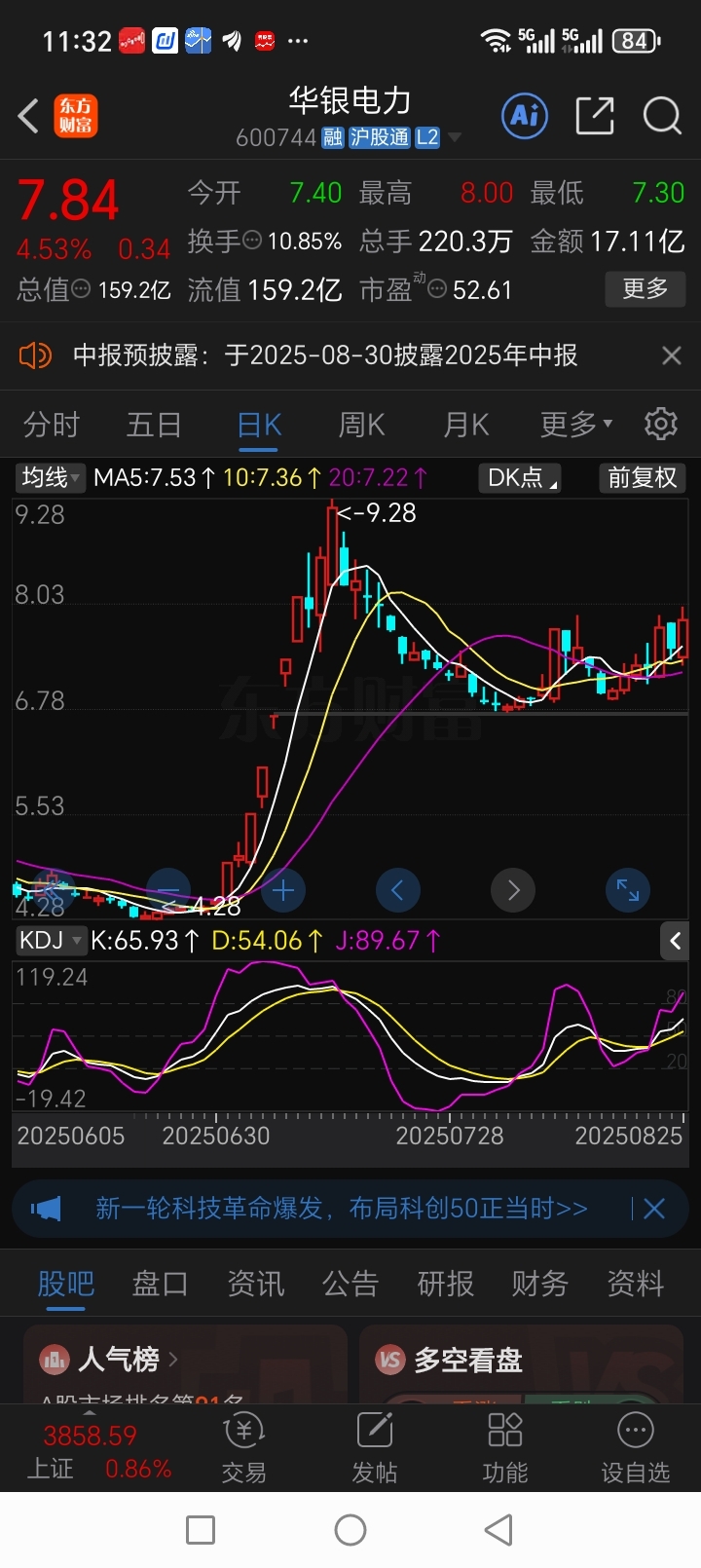The width and height of the screenshot is (701, 1568).
Task: Switch to 分时 chart tab
Action: 51,424
